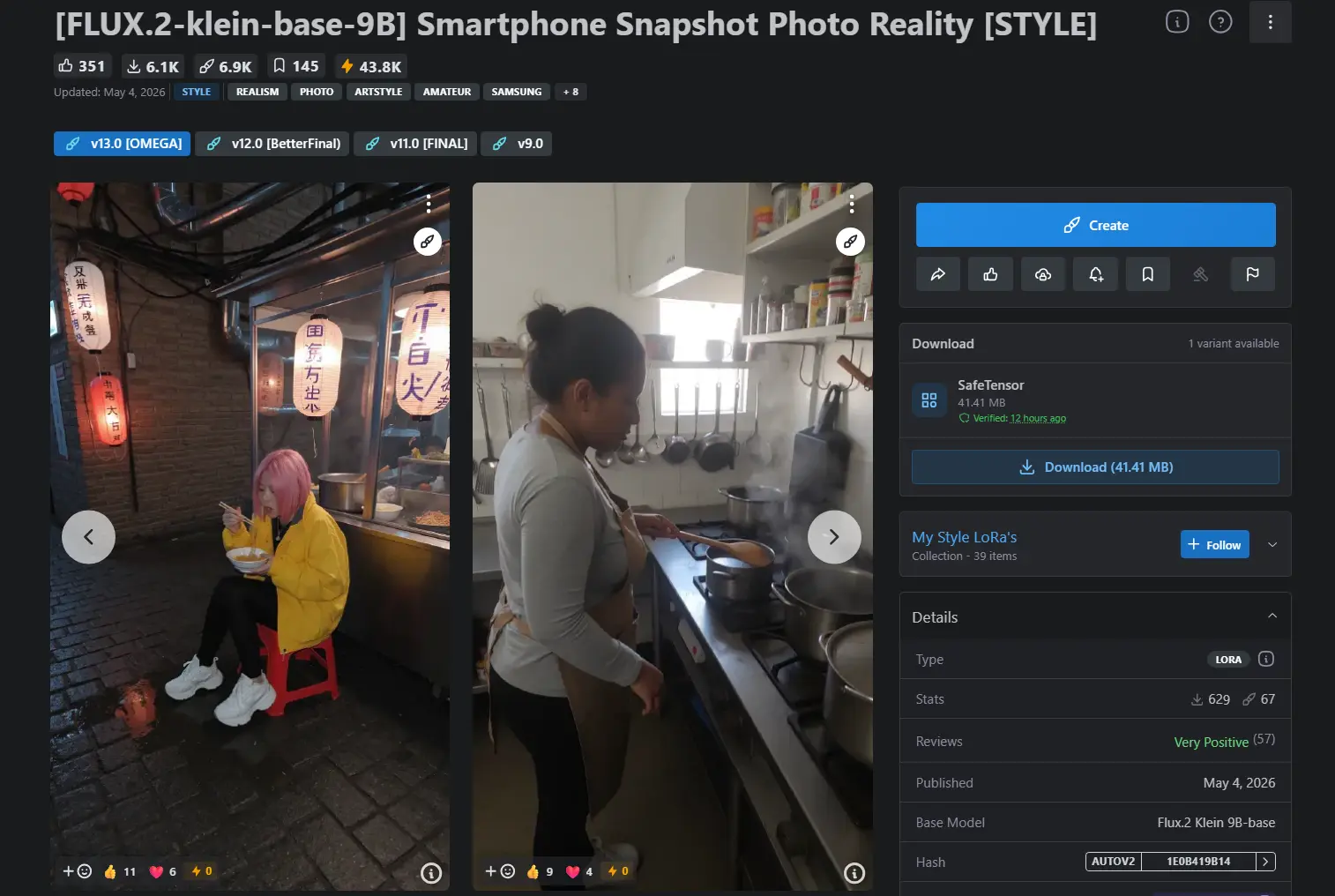
Task: Expand the collection dropdown chevron
Action: pyautogui.click(x=1272, y=544)
